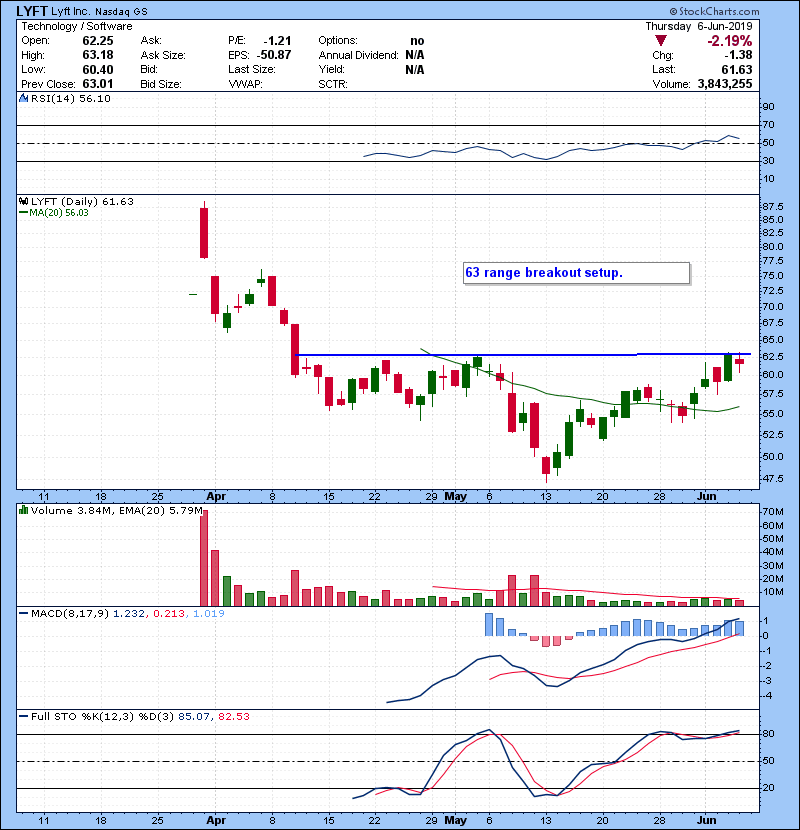Click the MA(20) green legend line
The height and width of the screenshot is (830, 800).
(x=23, y=213)
